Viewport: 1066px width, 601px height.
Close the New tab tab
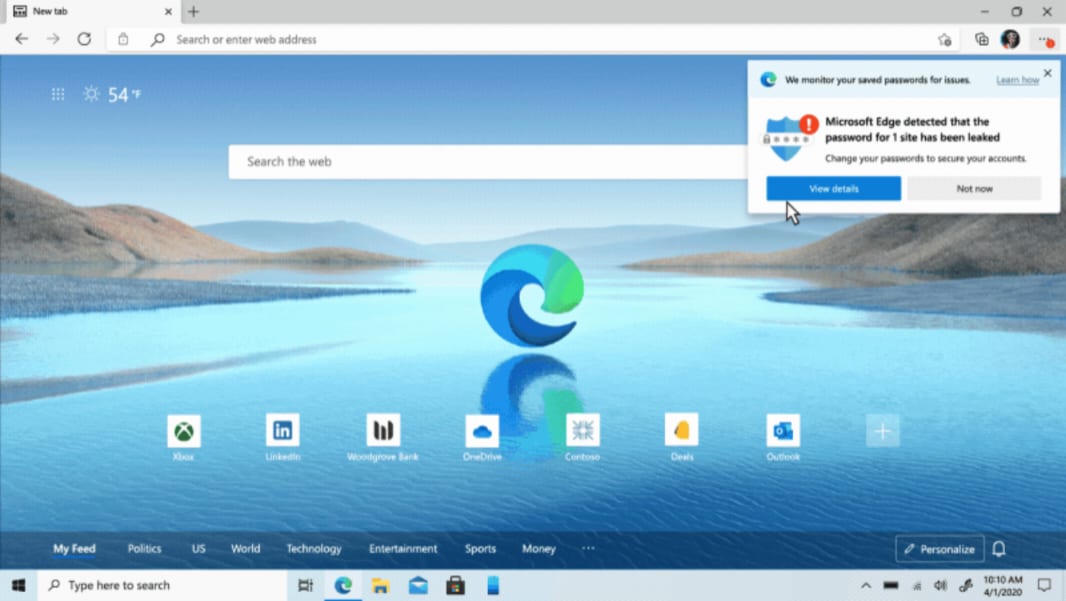click(x=168, y=12)
